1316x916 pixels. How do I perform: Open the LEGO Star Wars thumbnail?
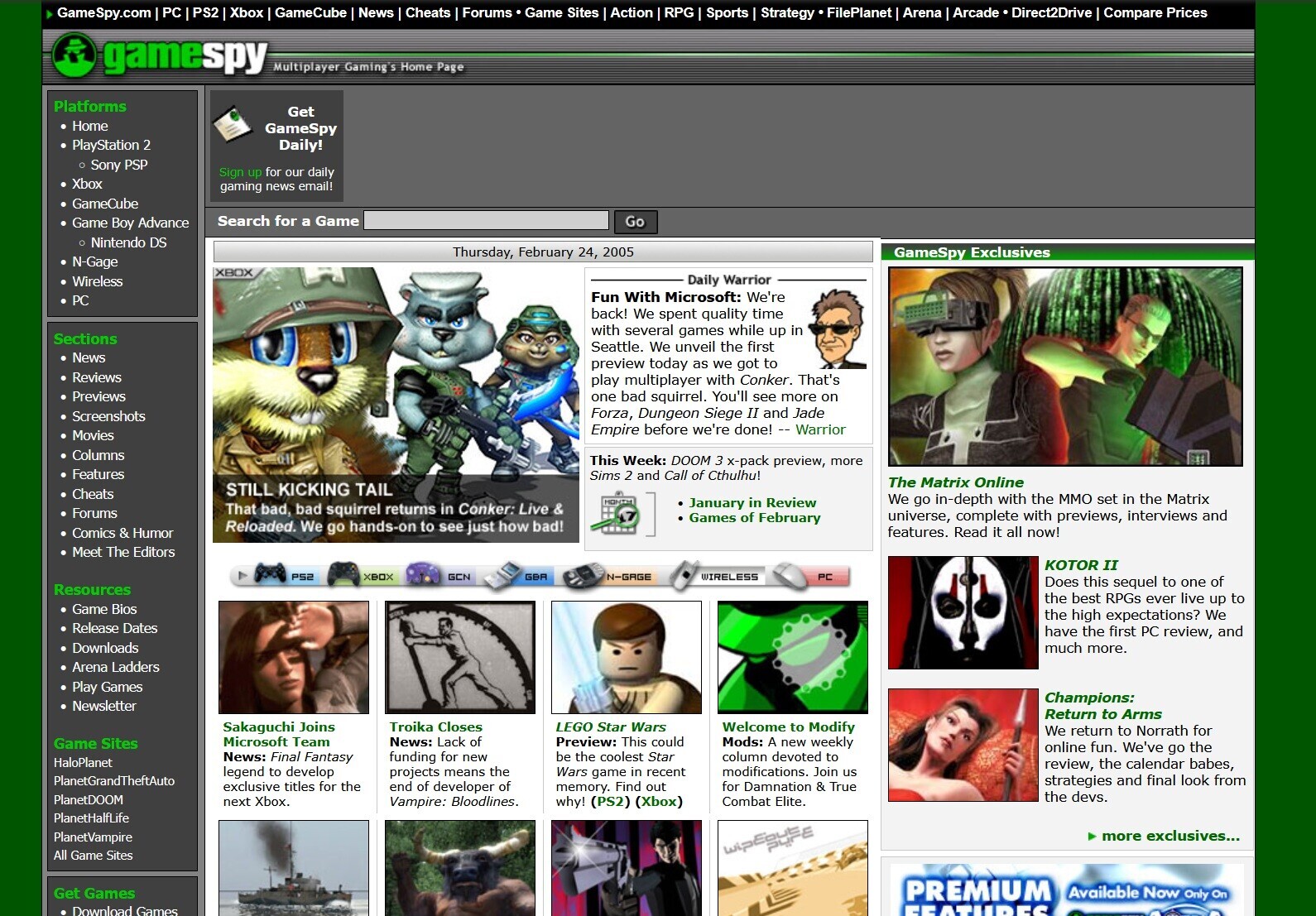(627, 657)
